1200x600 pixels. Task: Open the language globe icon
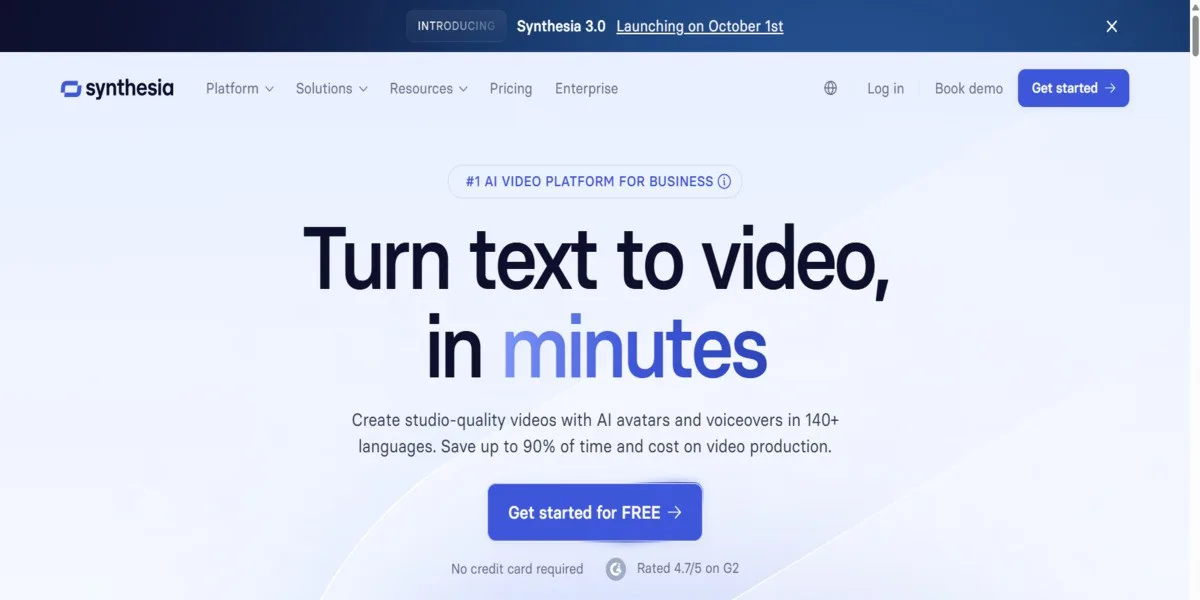830,88
